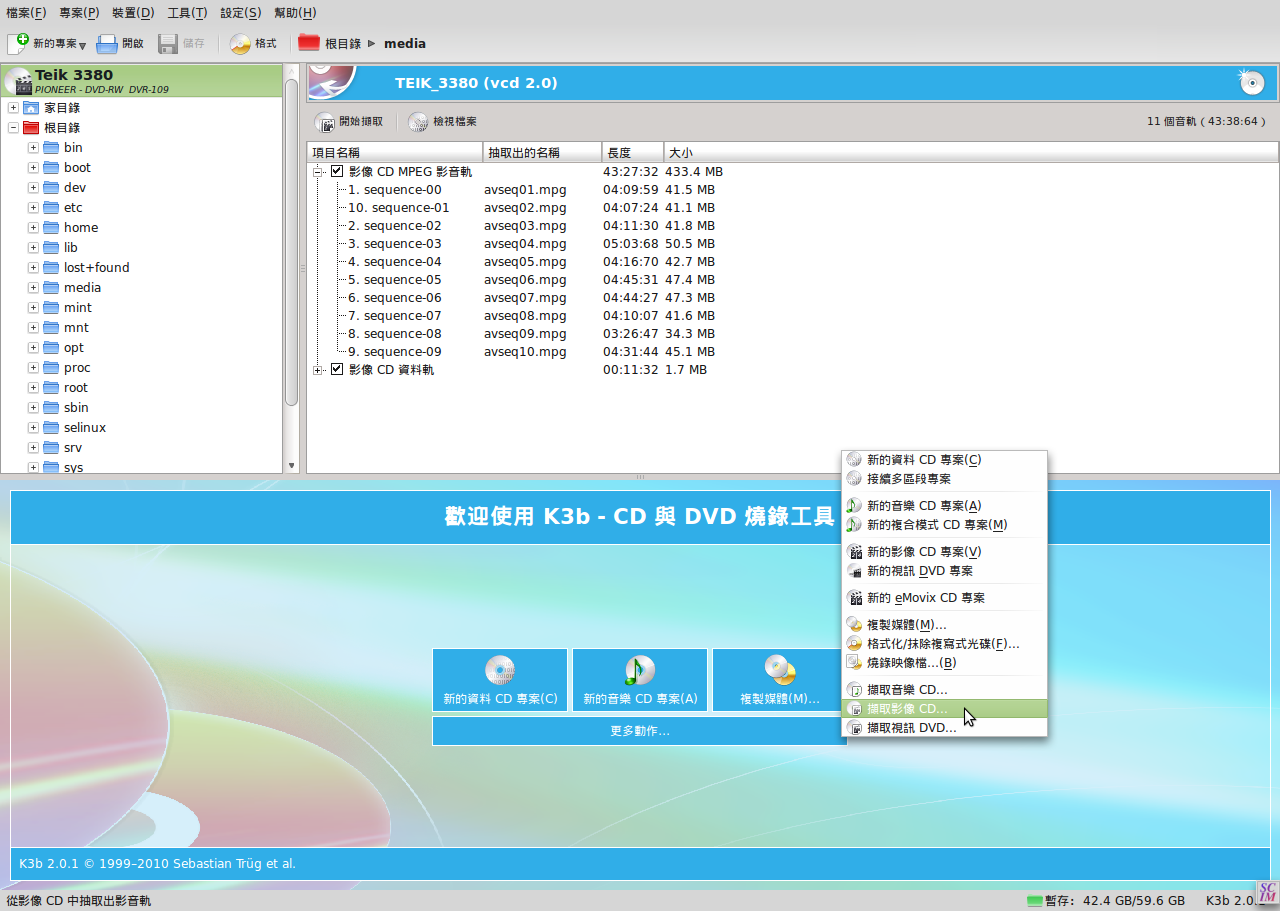Viewport: 1280px width, 911px height.
Task: Expand the media folder node
Action: (33, 288)
